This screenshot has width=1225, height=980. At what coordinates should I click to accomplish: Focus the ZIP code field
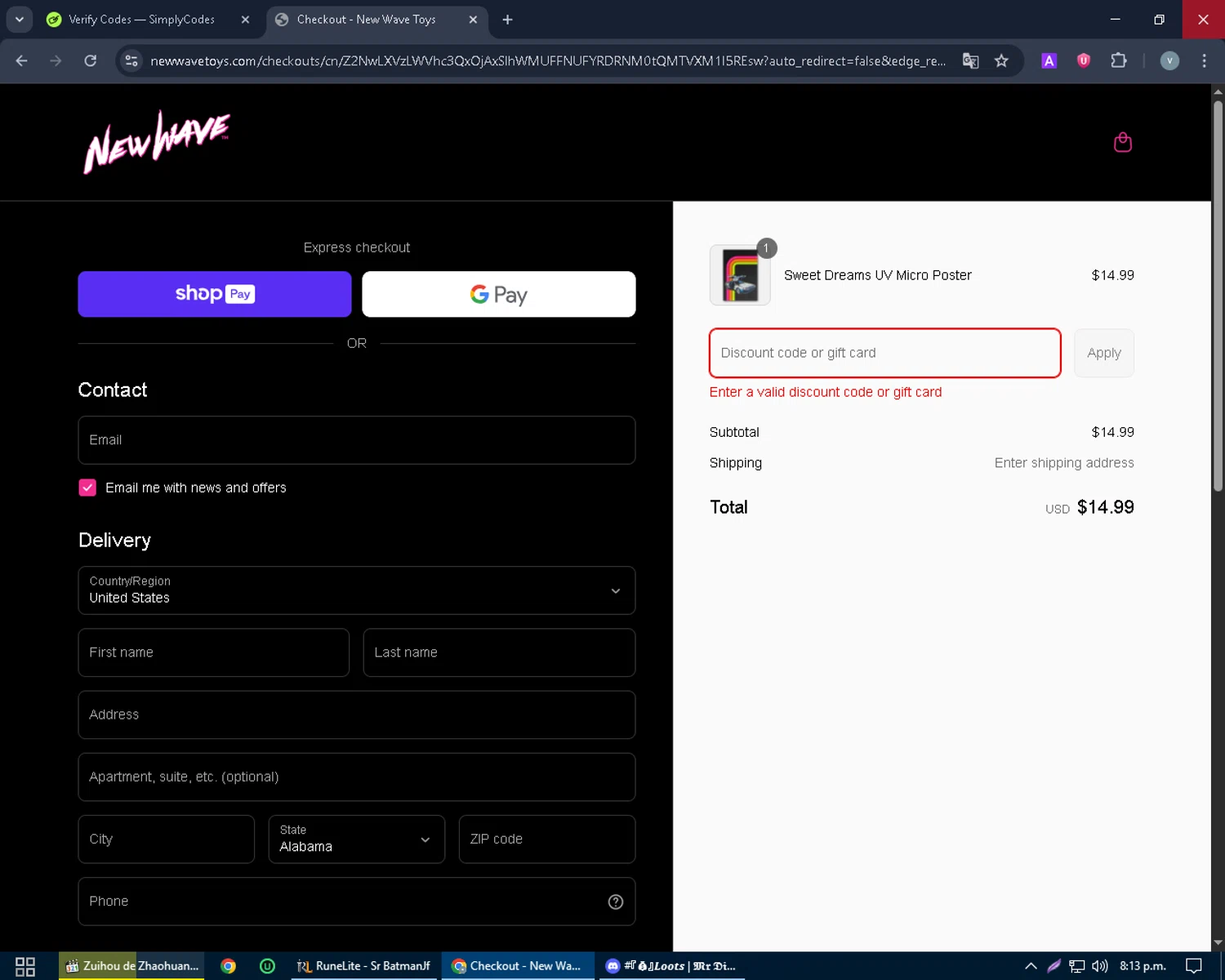coord(547,840)
